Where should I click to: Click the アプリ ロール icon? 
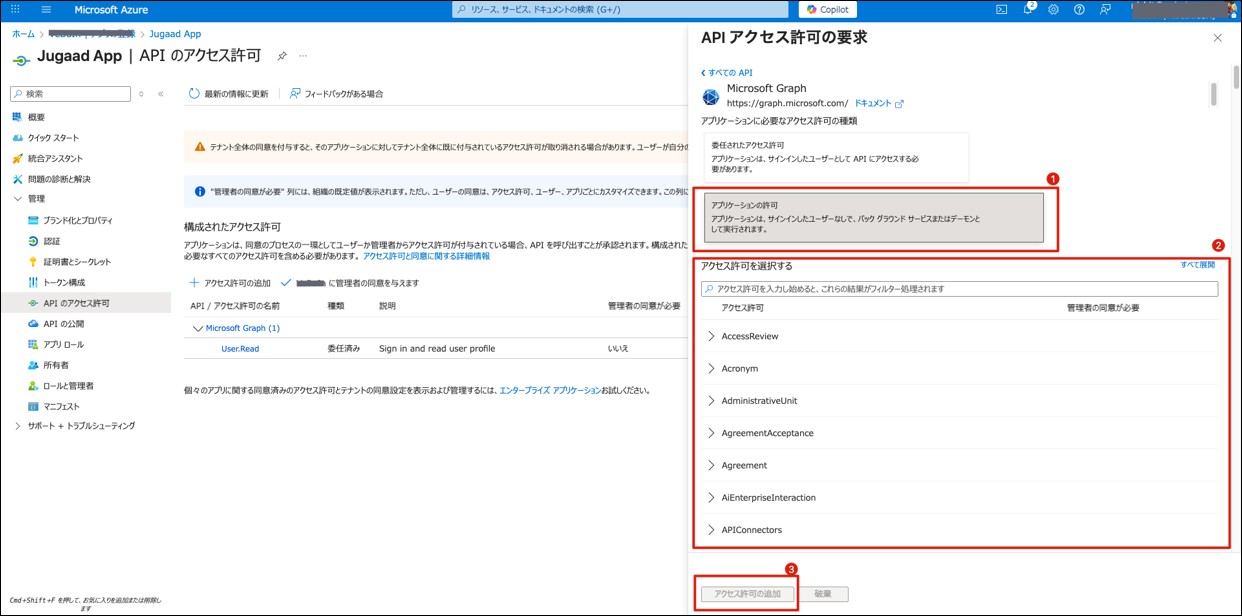tap(33, 344)
